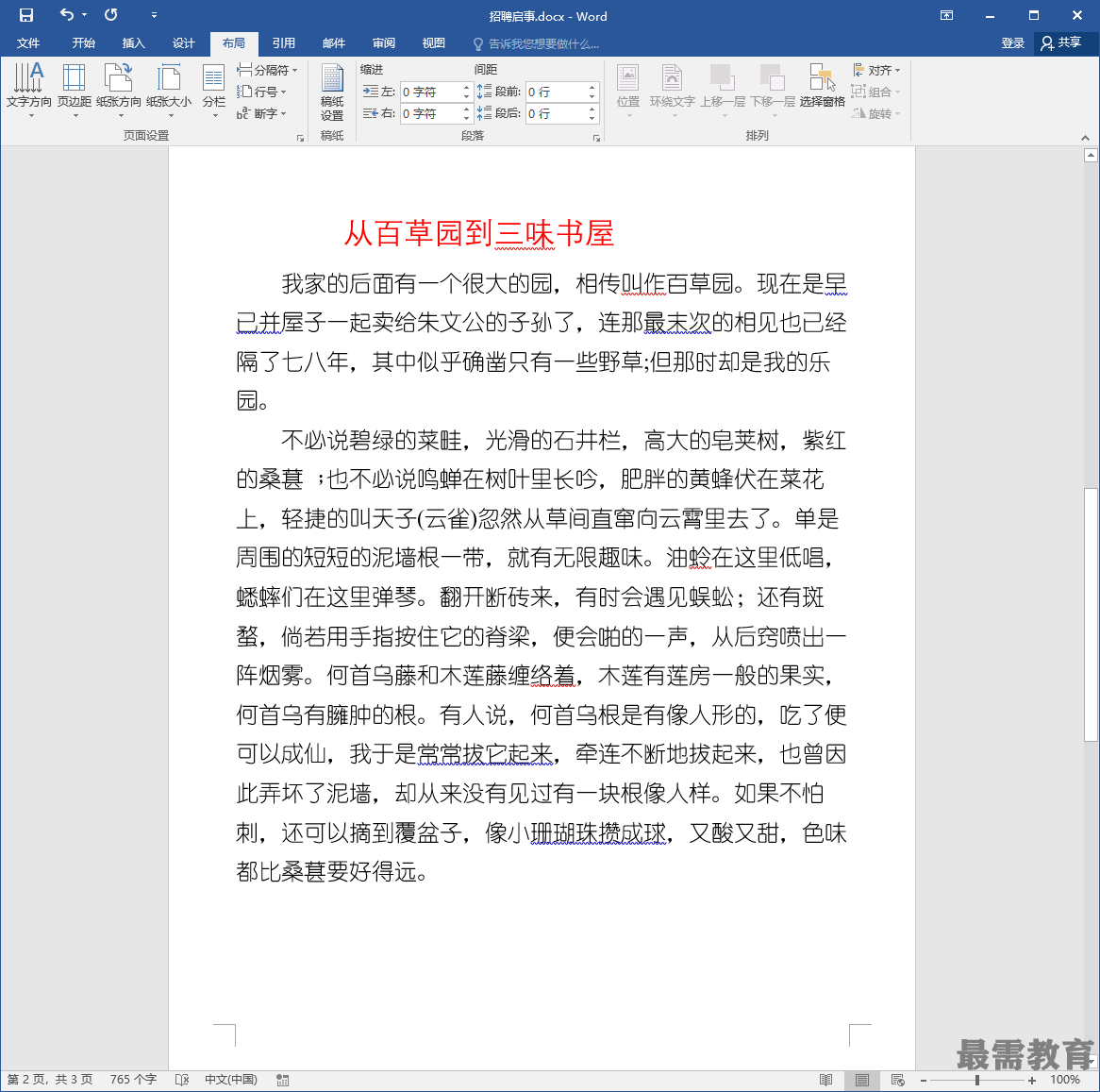Open the 分隔符 breaks dropdown
Viewport: 1100px width, 1092px height.
click(267, 70)
